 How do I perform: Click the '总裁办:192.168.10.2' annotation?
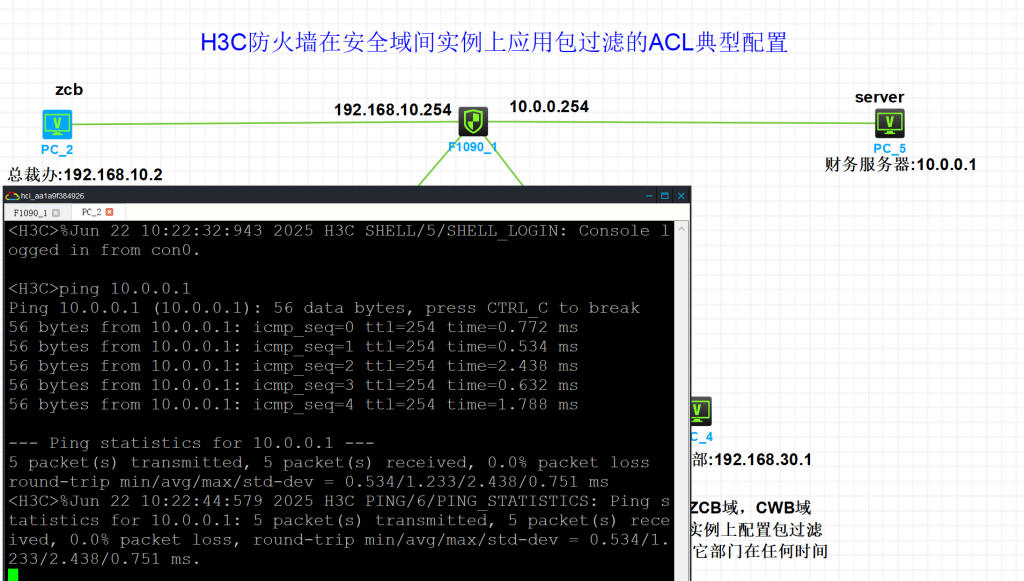click(85, 174)
